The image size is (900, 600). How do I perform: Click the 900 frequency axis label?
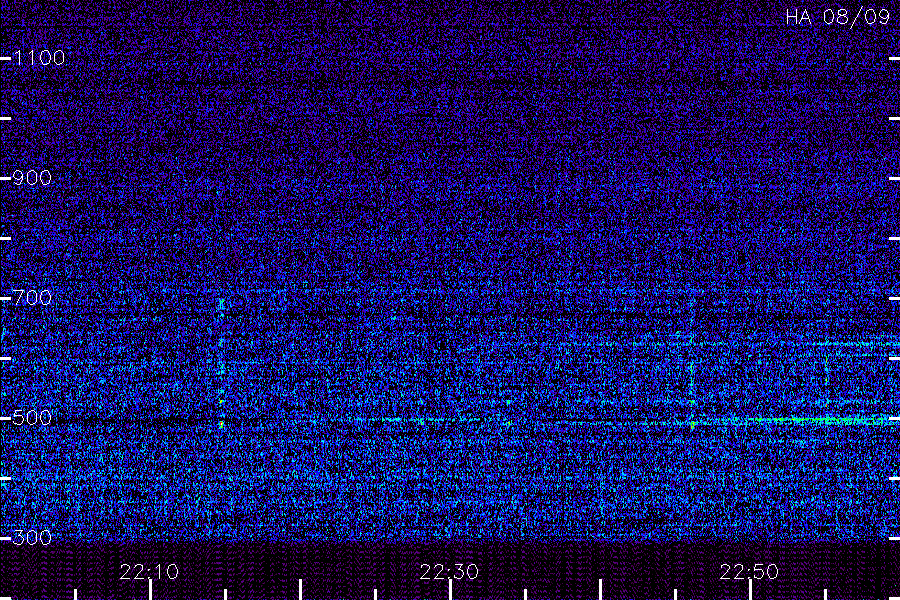[32, 177]
